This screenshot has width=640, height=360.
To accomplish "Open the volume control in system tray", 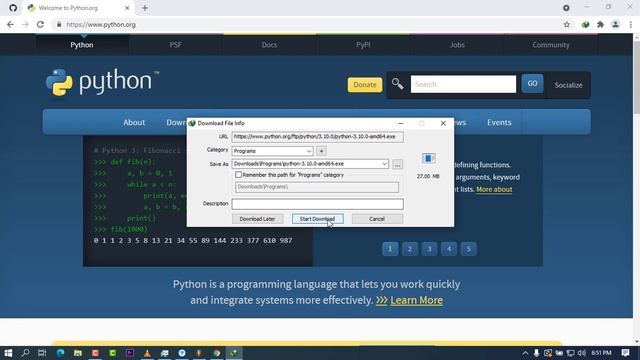I will pos(582,353).
